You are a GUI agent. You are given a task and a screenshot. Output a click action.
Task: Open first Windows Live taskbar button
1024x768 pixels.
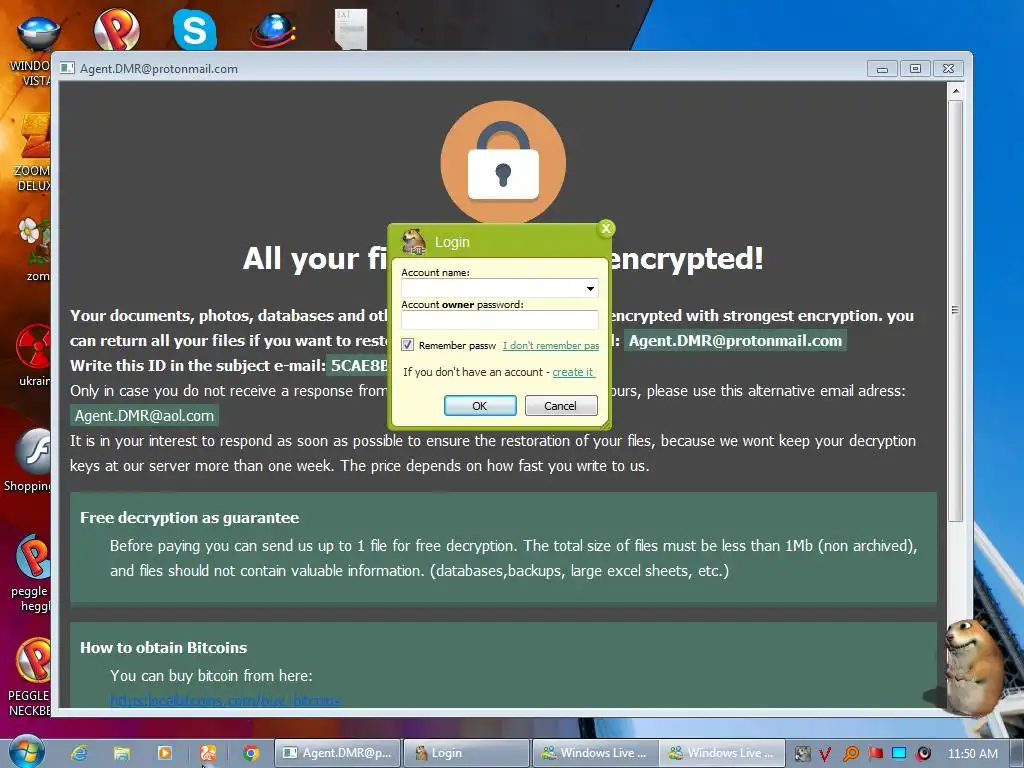596,753
